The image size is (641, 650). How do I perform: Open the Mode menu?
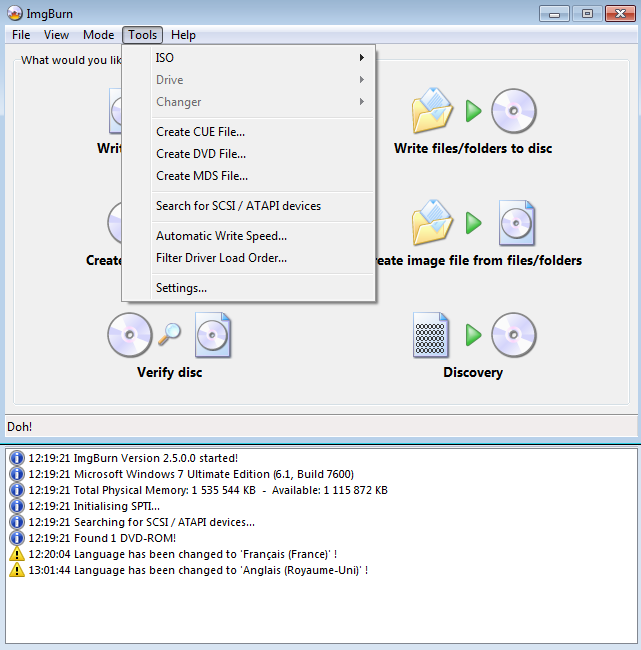tap(98, 35)
